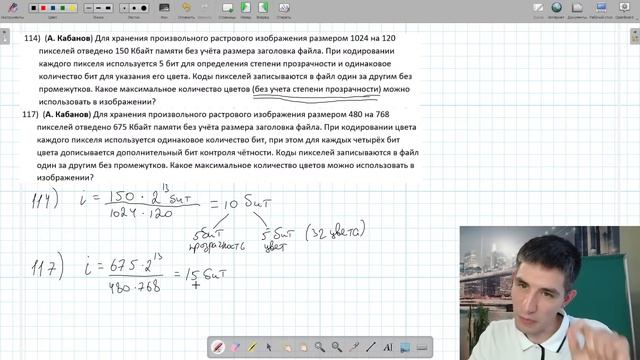Select the laser pointer tool
Image resolution: width=640 pixels, height=360 pixels.
[x=354, y=347]
